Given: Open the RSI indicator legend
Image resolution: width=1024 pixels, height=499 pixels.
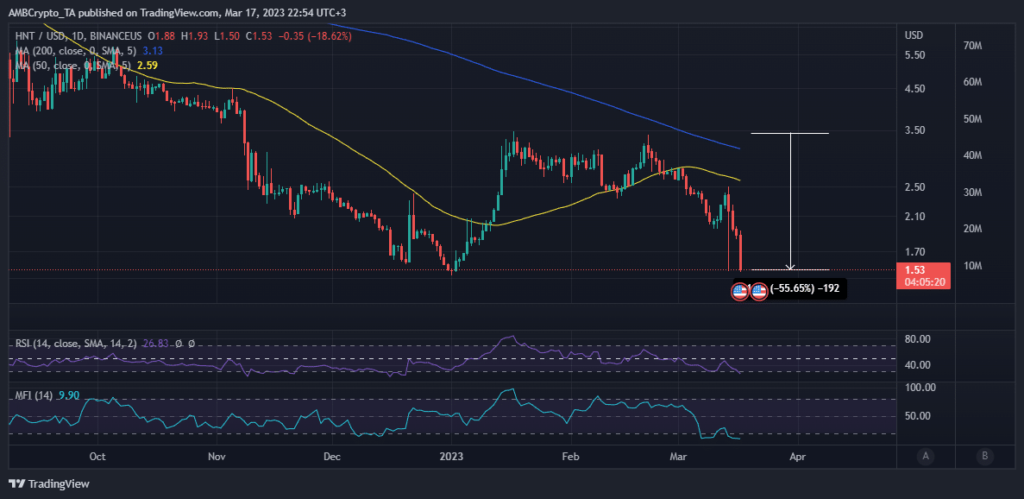Looking at the screenshot, I should point(60,344).
